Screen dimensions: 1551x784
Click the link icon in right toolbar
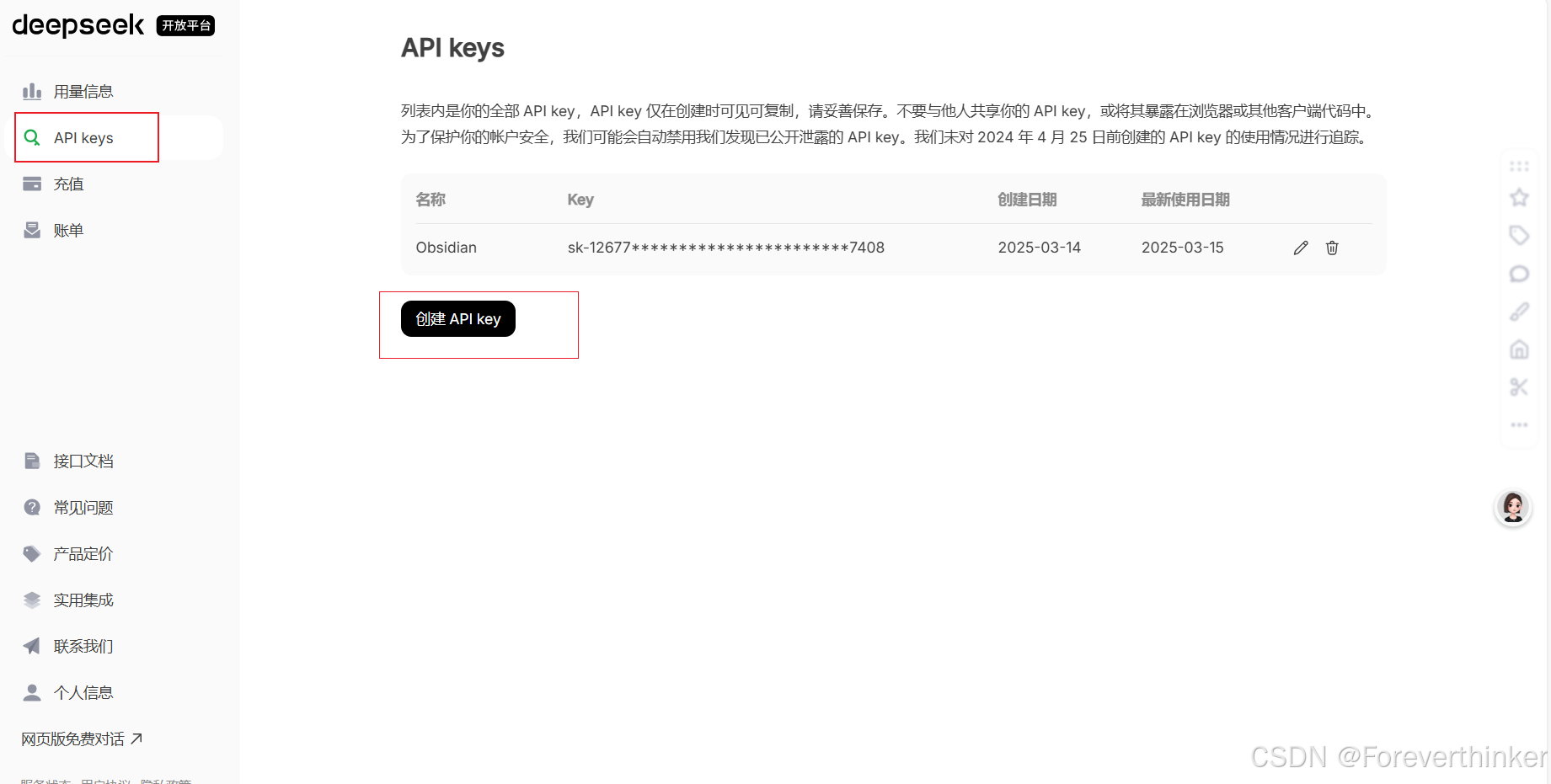coord(1519,312)
